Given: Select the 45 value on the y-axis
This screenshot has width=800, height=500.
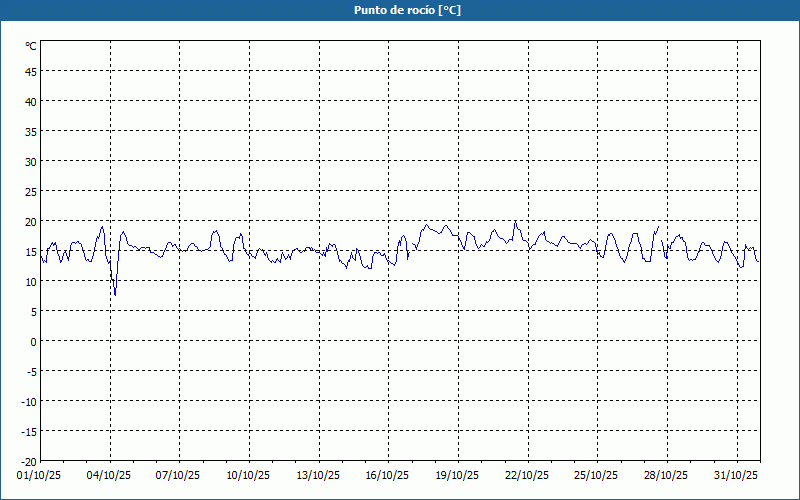Looking at the screenshot, I should 30,71.
